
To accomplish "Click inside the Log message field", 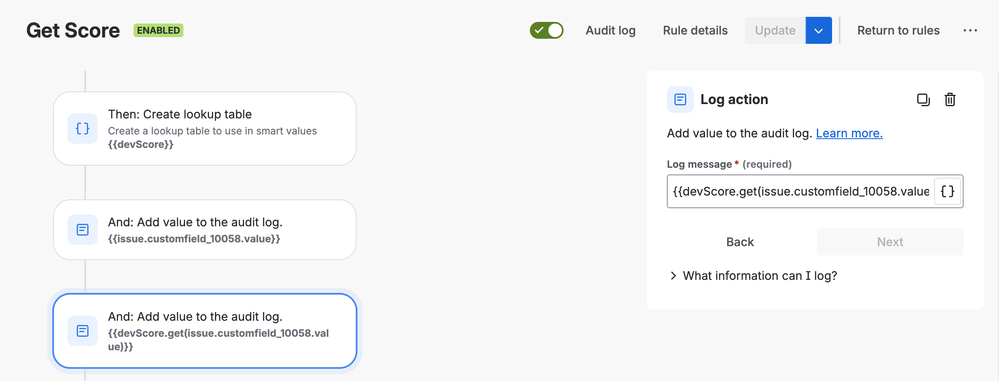I will pos(800,191).
